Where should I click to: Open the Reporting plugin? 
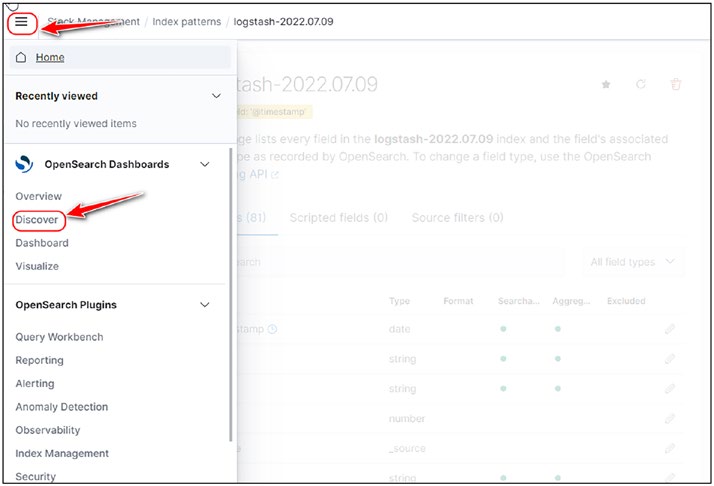tap(39, 360)
